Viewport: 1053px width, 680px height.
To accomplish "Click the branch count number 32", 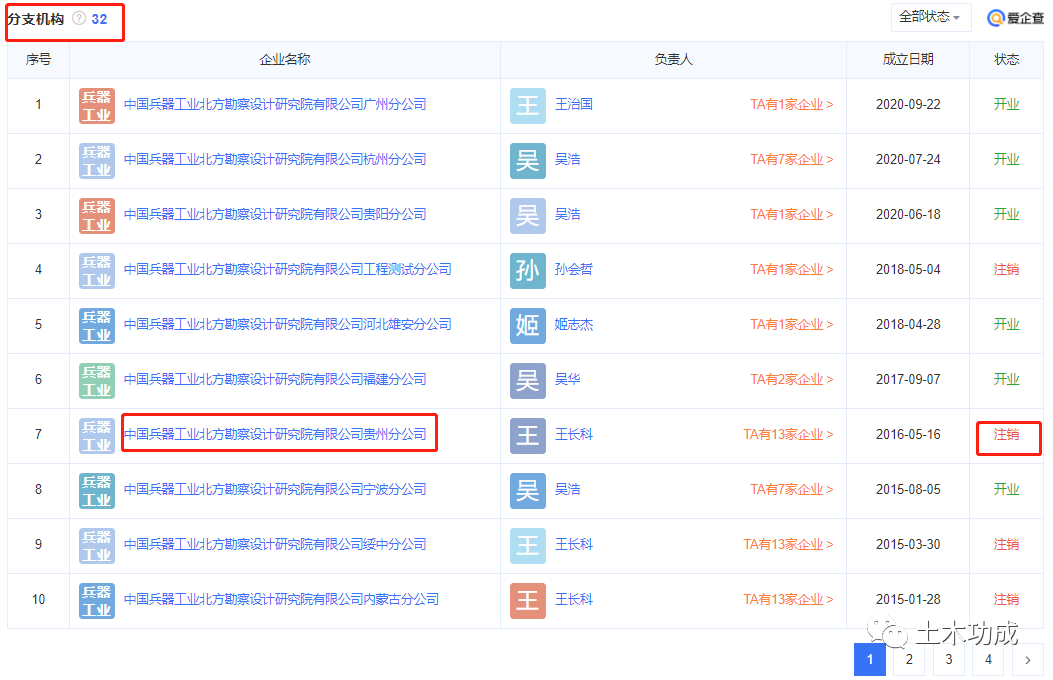I will coord(99,19).
